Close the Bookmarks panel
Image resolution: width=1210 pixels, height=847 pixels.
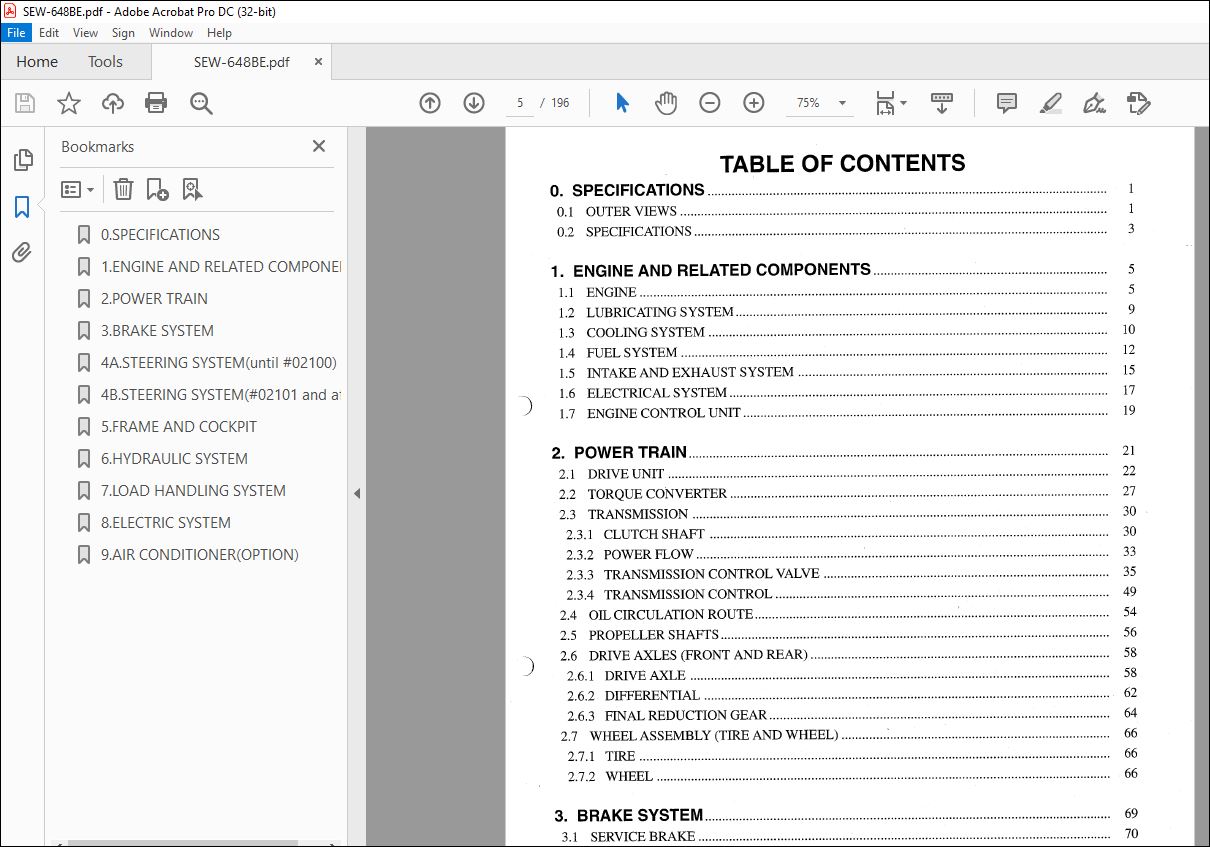coord(319,146)
